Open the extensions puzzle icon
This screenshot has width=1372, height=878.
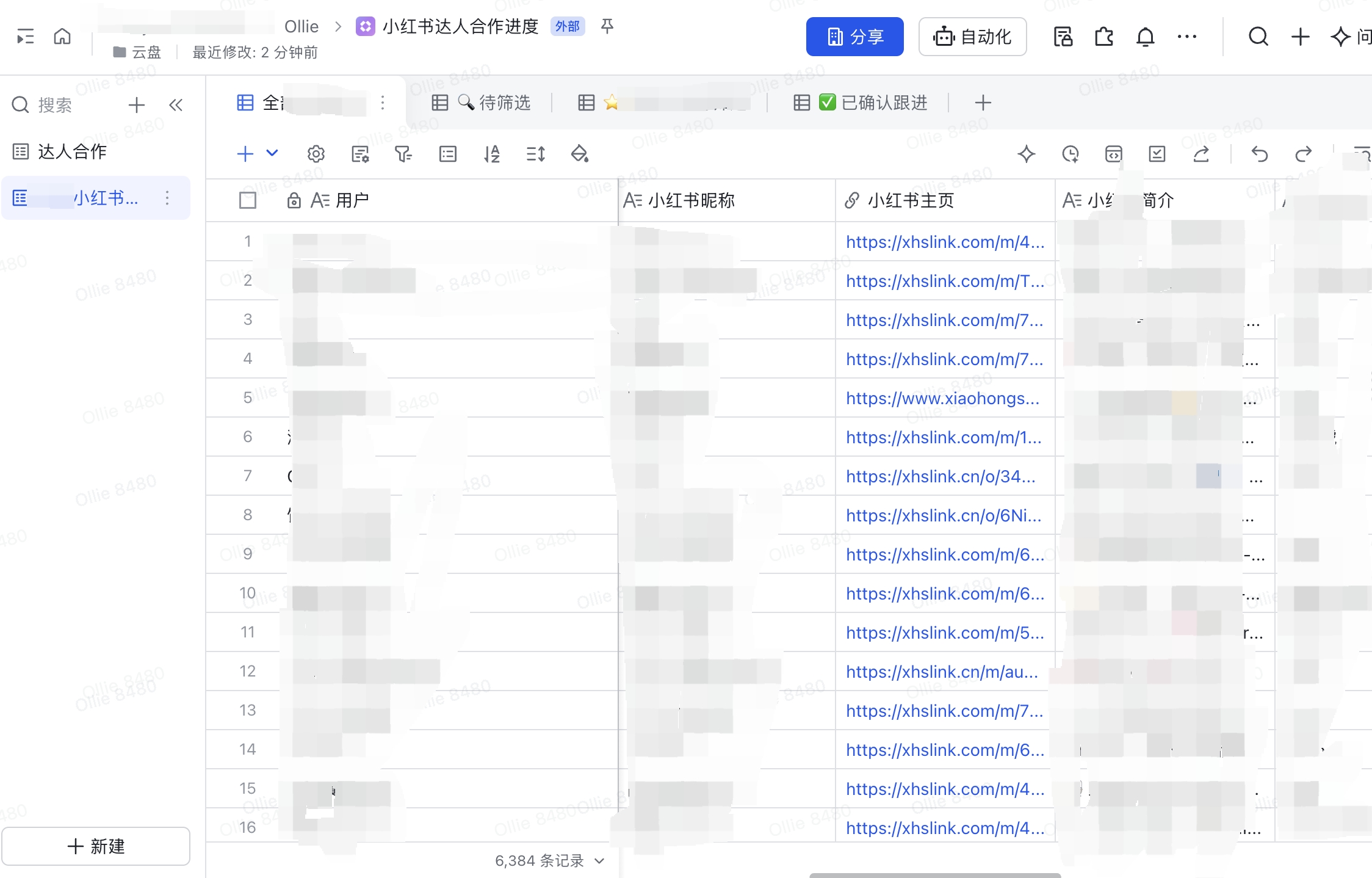[1104, 37]
